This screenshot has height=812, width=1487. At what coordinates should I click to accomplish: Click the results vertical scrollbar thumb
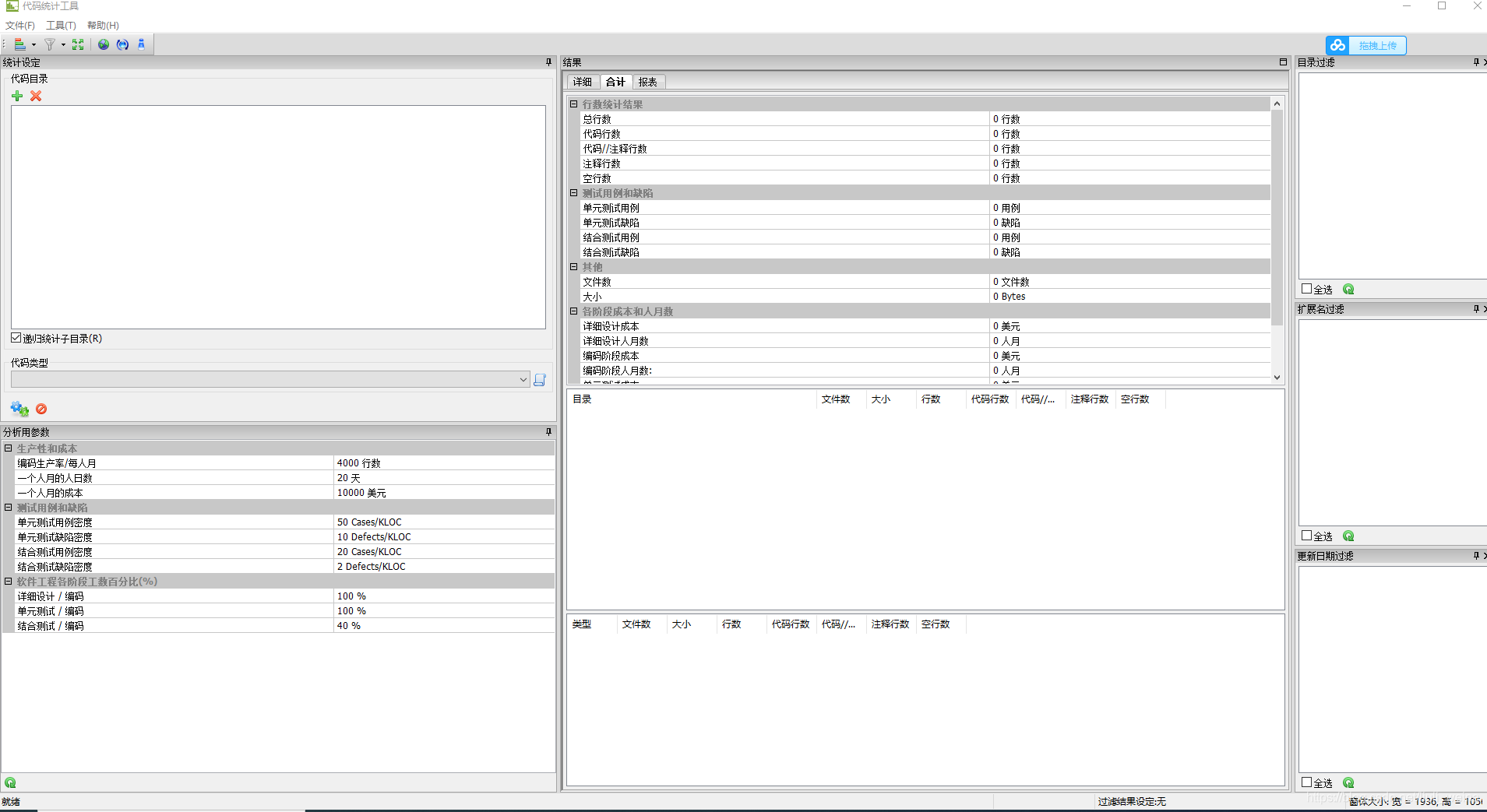(x=1277, y=217)
